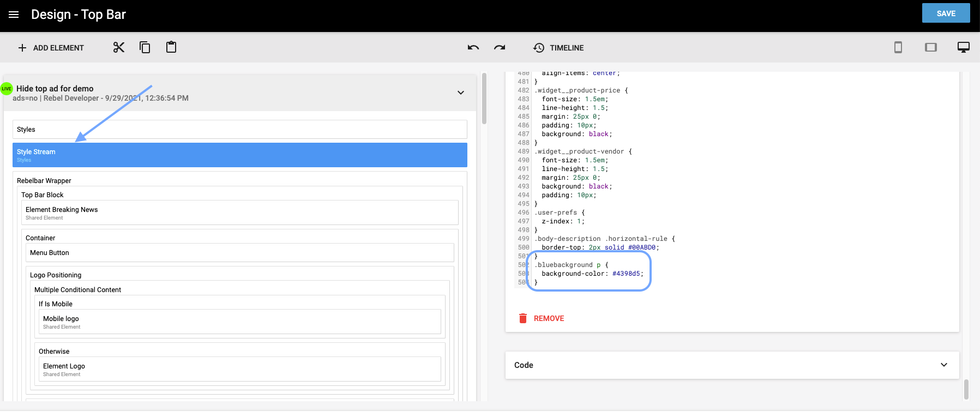Click the paste clipboard icon
Viewport: 980px width, 413px height.
[171, 48]
